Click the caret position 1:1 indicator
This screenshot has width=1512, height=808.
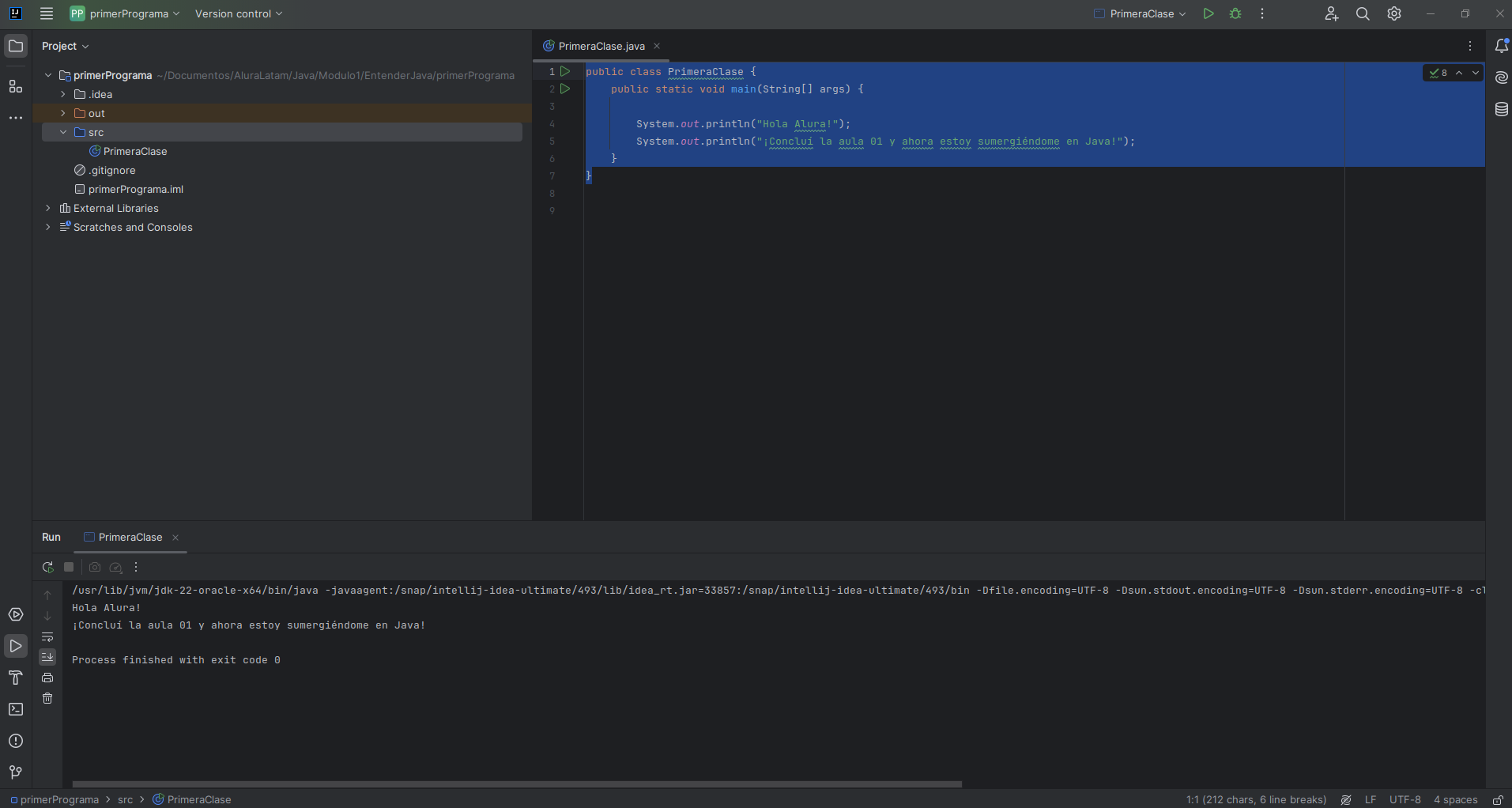click(x=1256, y=799)
